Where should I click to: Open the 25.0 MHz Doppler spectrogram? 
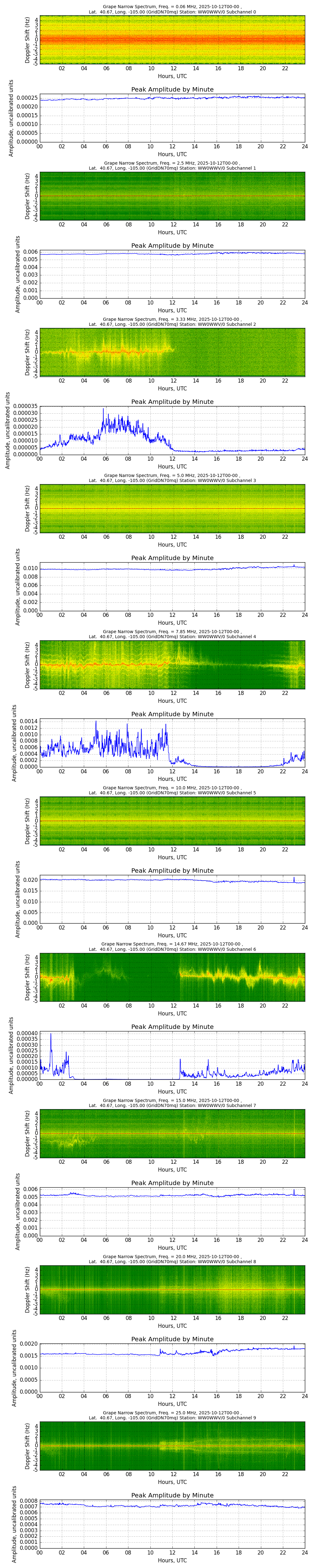(x=172, y=1446)
